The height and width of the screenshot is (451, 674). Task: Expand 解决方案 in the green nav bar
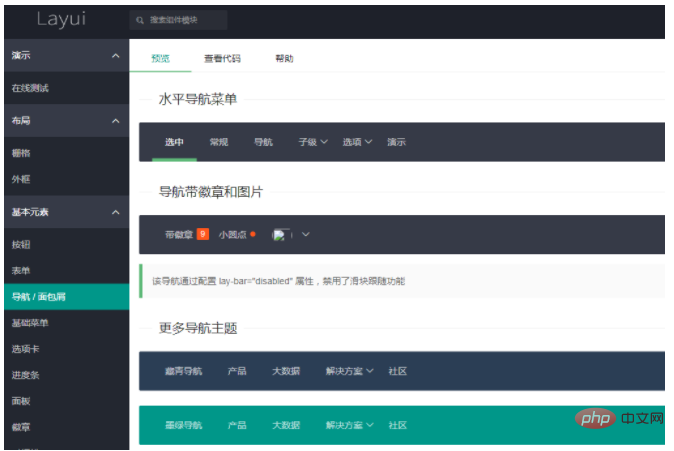[x=349, y=426]
